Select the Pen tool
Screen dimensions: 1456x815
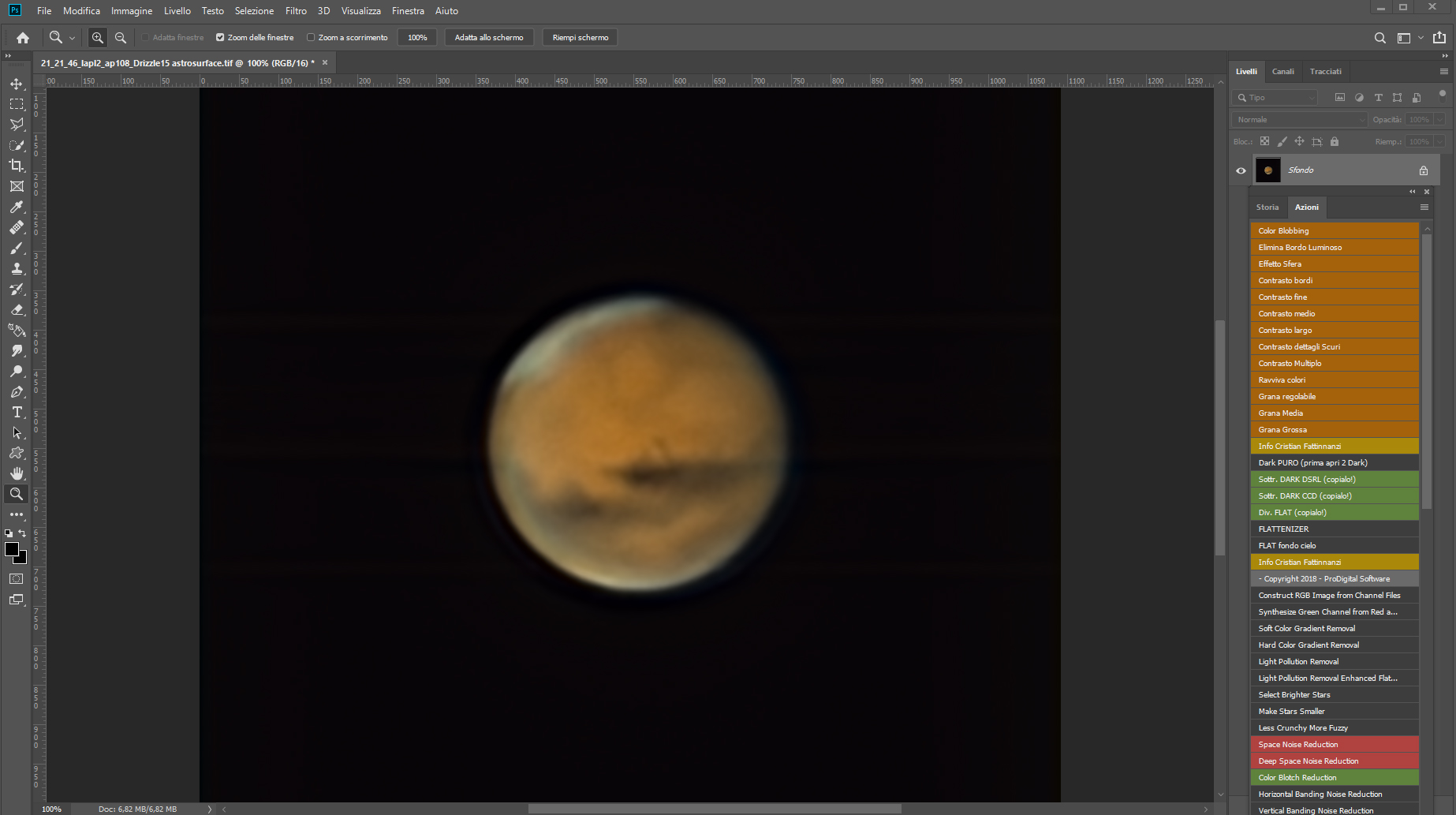pos(17,391)
